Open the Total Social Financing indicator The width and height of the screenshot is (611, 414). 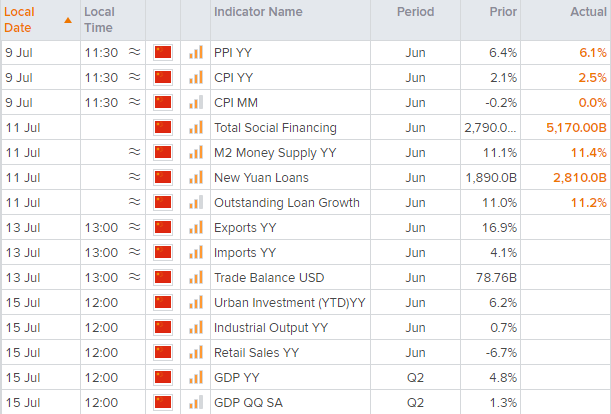coord(275,128)
